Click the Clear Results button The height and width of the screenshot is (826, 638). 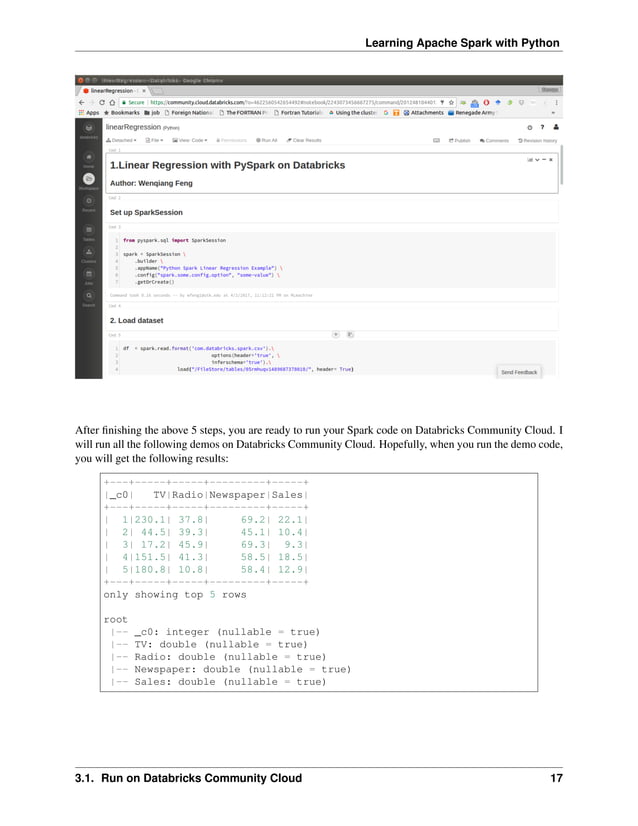tap(304, 141)
